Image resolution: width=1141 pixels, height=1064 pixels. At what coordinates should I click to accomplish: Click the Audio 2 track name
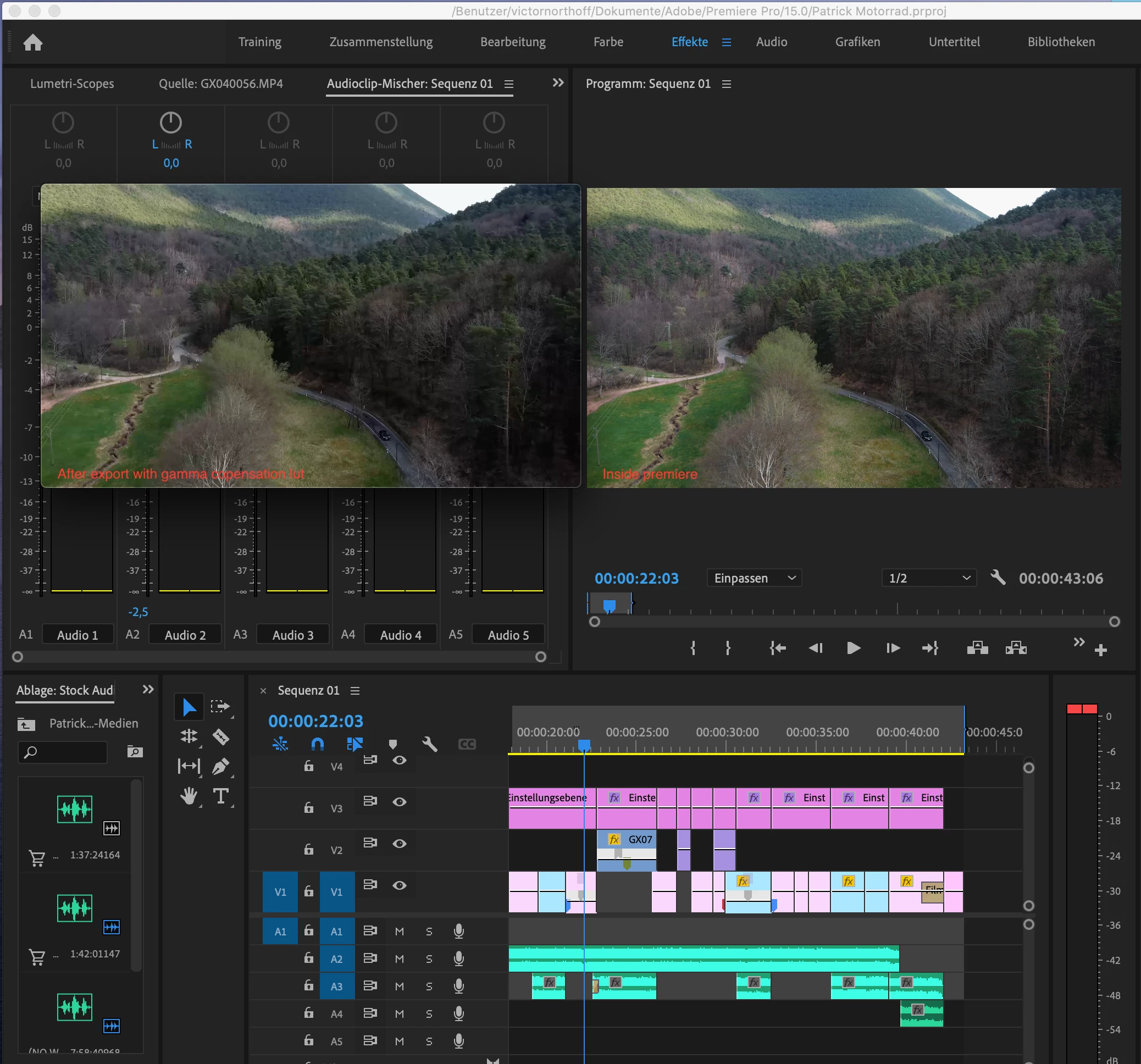click(x=185, y=635)
